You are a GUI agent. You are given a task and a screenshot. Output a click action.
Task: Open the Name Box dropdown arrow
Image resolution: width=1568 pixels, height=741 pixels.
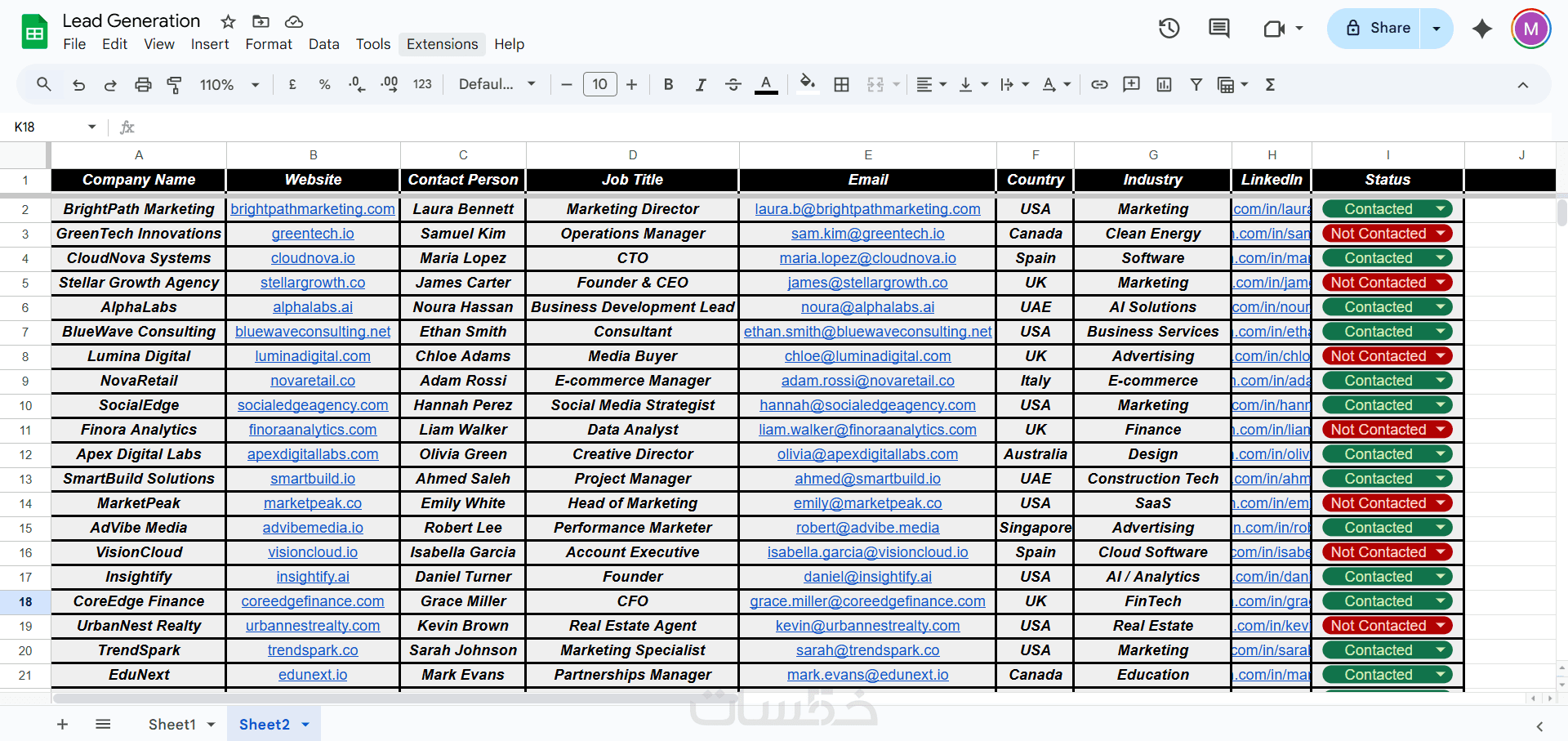91,127
